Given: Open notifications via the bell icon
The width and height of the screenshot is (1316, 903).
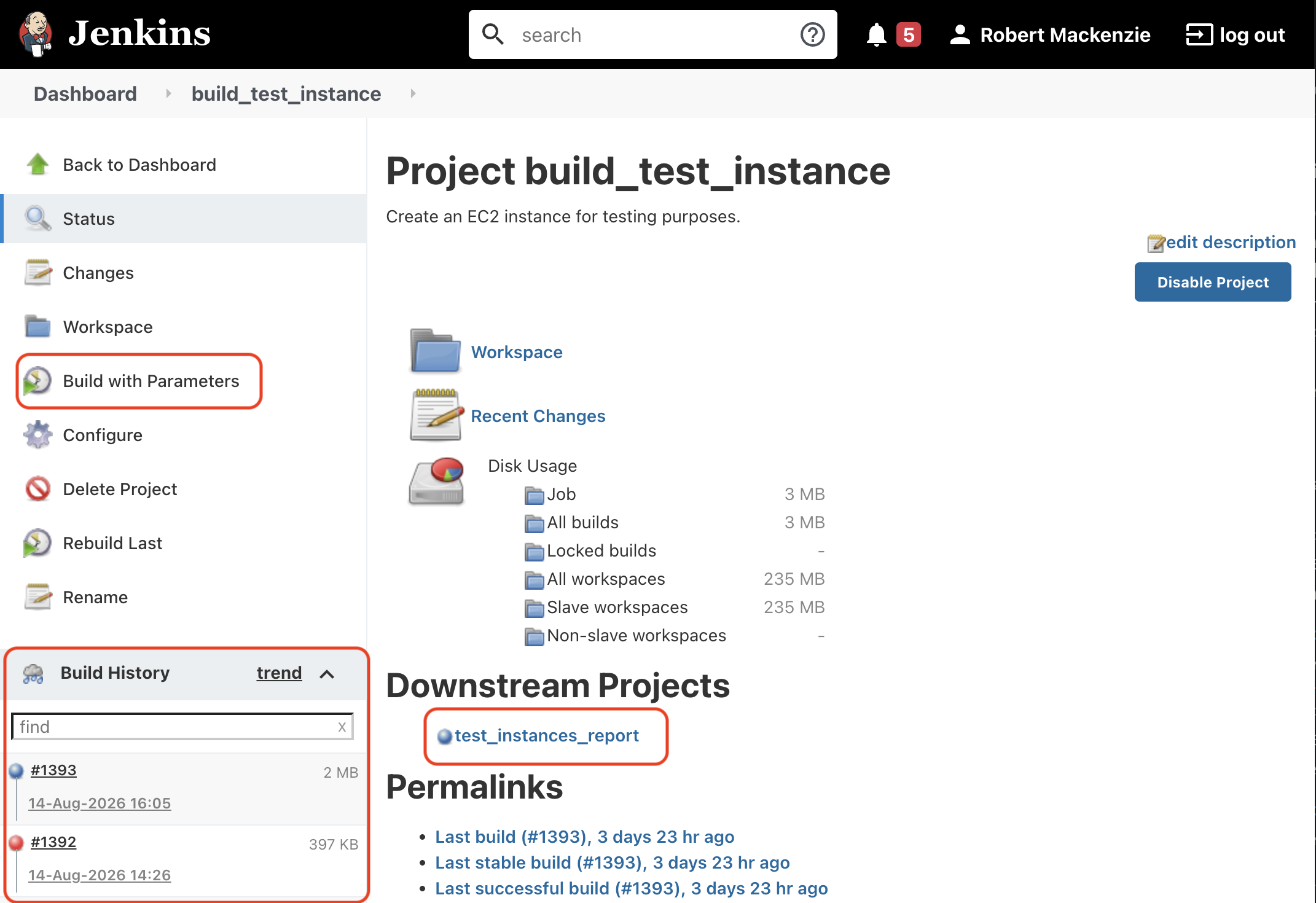Looking at the screenshot, I should 877,35.
